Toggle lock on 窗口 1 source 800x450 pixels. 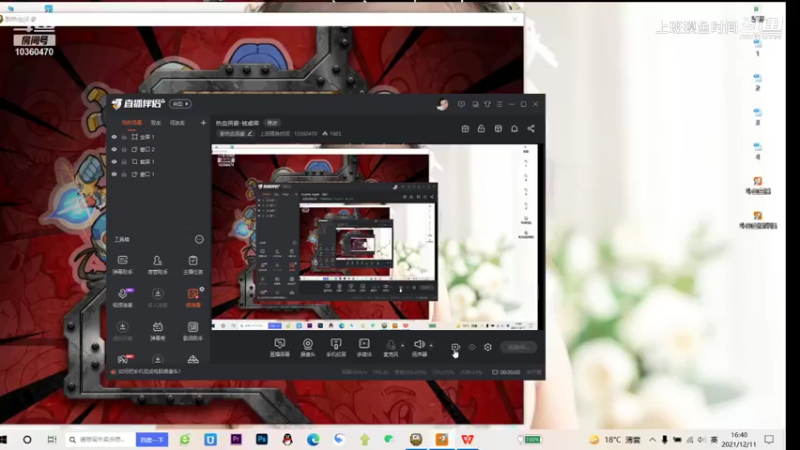tap(124, 174)
